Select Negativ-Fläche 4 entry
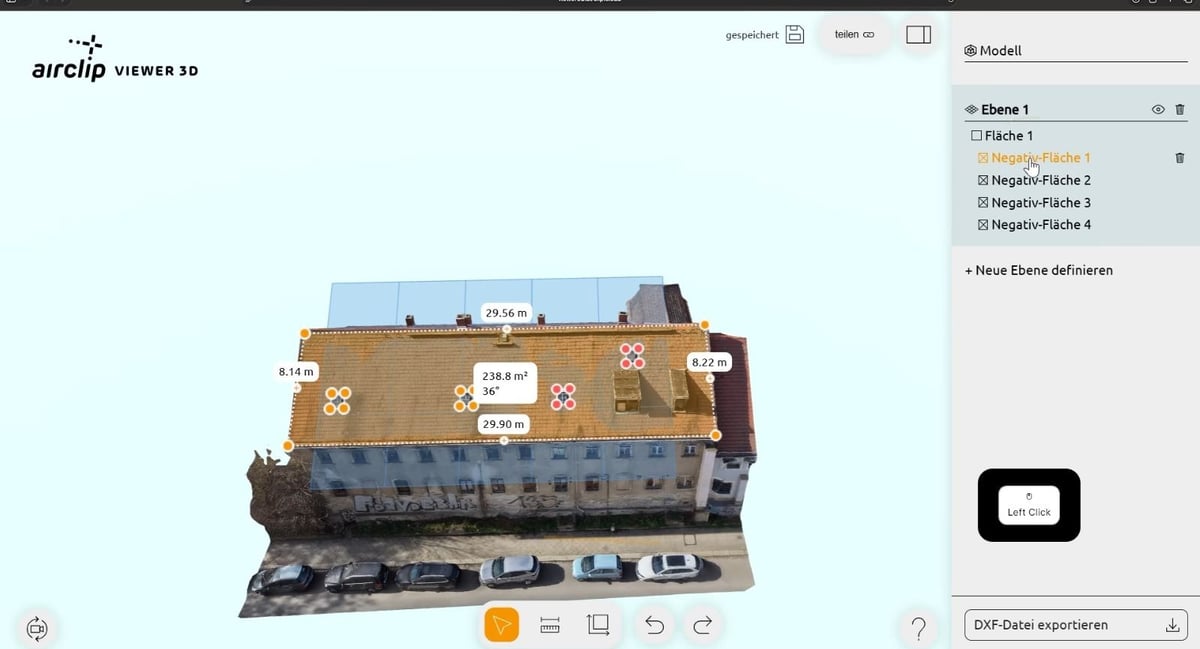Viewport: 1200px width, 649px height. [1041, 225]
